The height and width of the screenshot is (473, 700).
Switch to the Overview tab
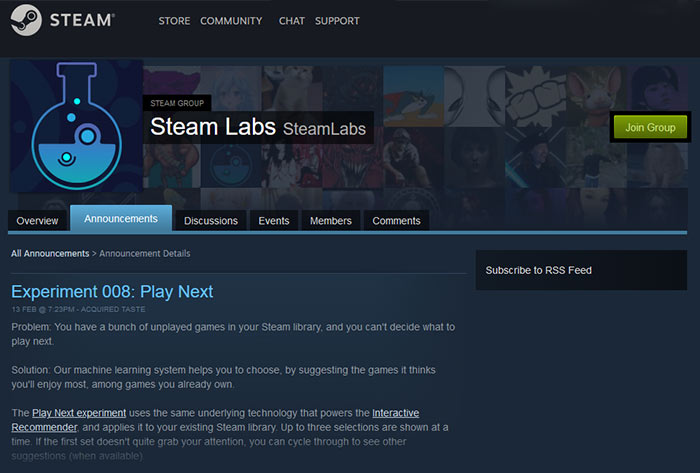tap(37, 221)
